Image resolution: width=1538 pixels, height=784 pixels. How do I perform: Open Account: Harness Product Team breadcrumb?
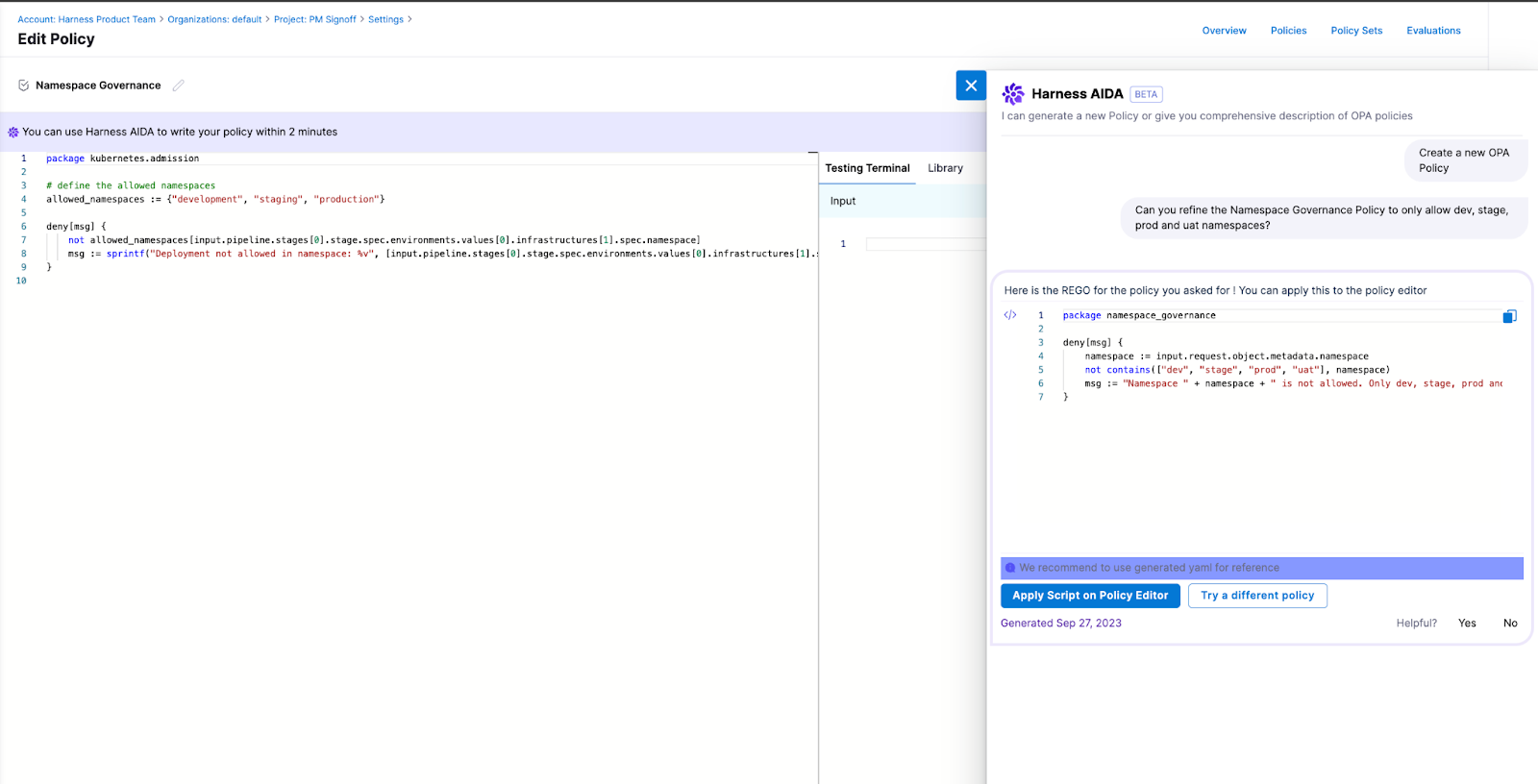tap(87, 19)
